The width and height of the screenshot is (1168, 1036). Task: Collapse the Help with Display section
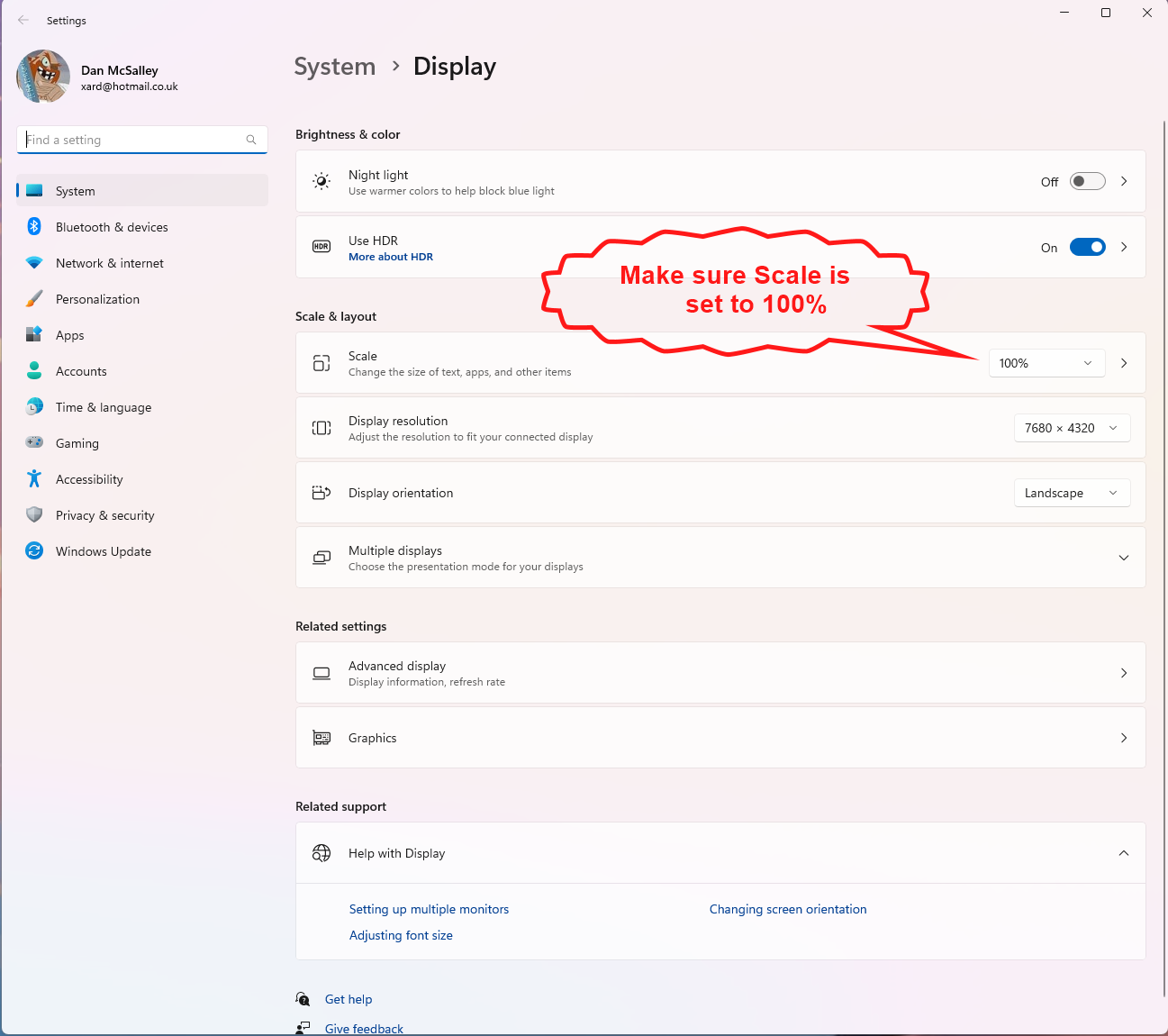tap(1123, 853)
